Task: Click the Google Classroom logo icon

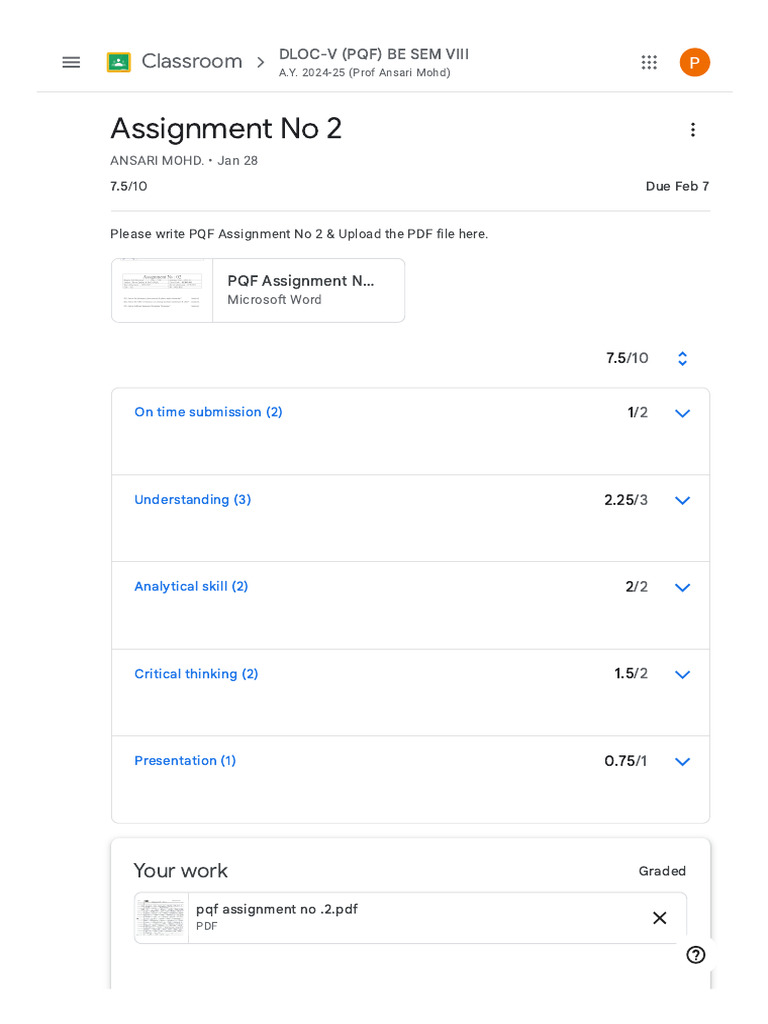Action: pyautogui.click(x=119, y=62)
